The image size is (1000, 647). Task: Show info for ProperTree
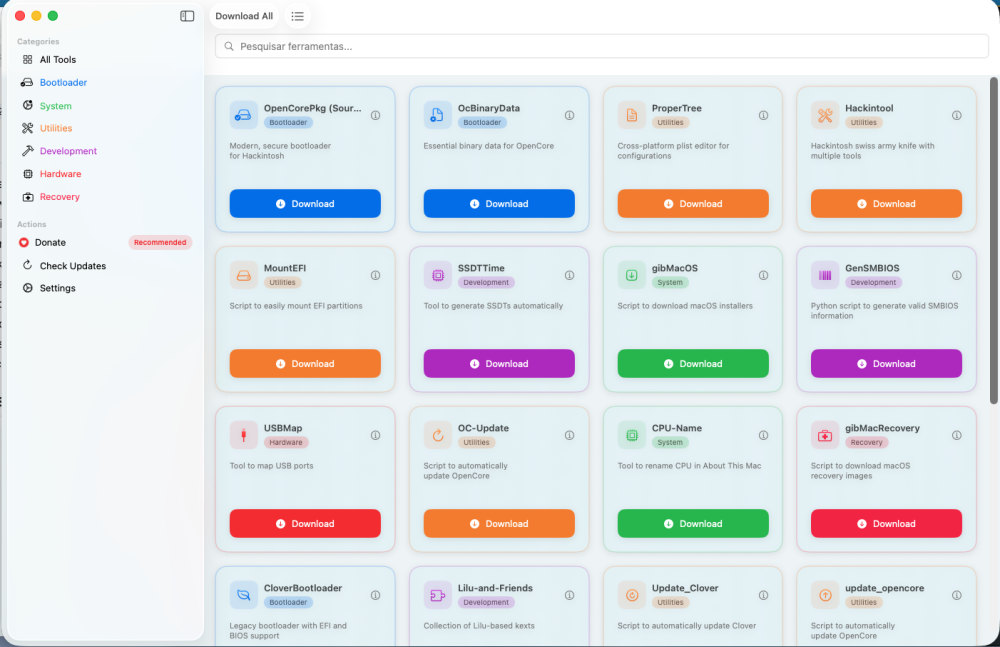(763, 115)
